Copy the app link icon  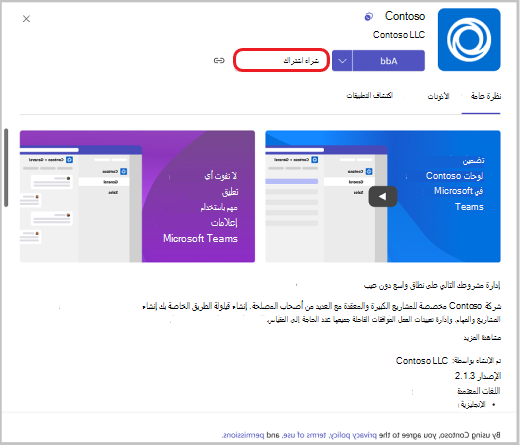(x=219, y=60)
